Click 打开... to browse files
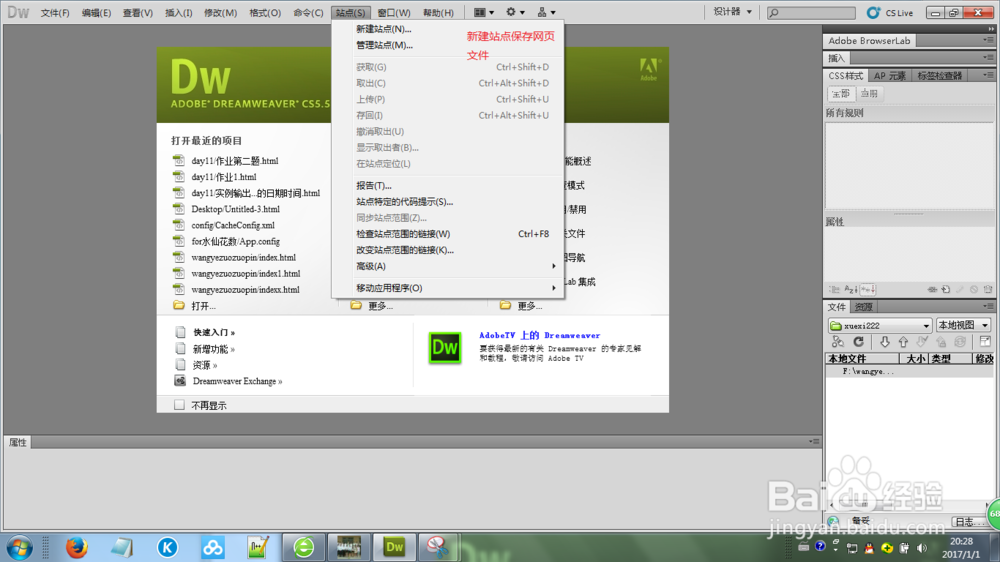Image resolution: width=1000 pixels, height=562 pixels. click(203, 306)
